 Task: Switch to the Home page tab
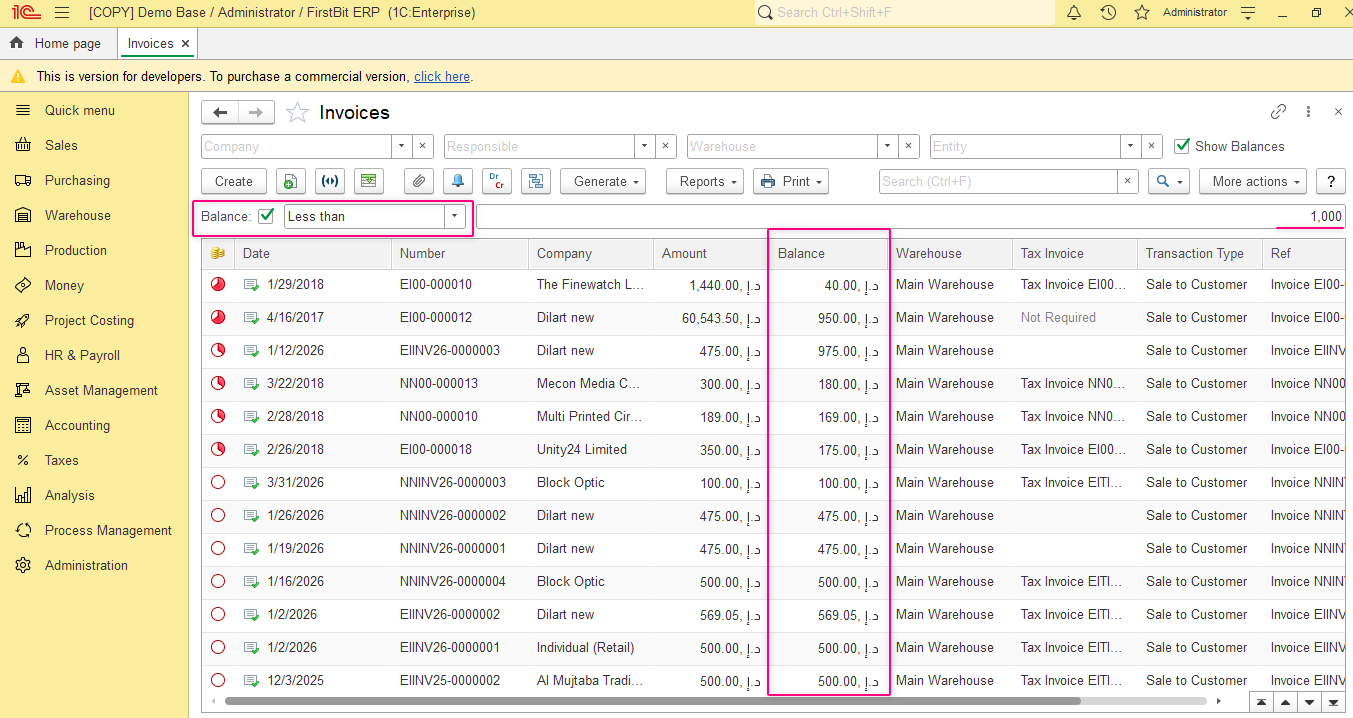click(56, 43)
